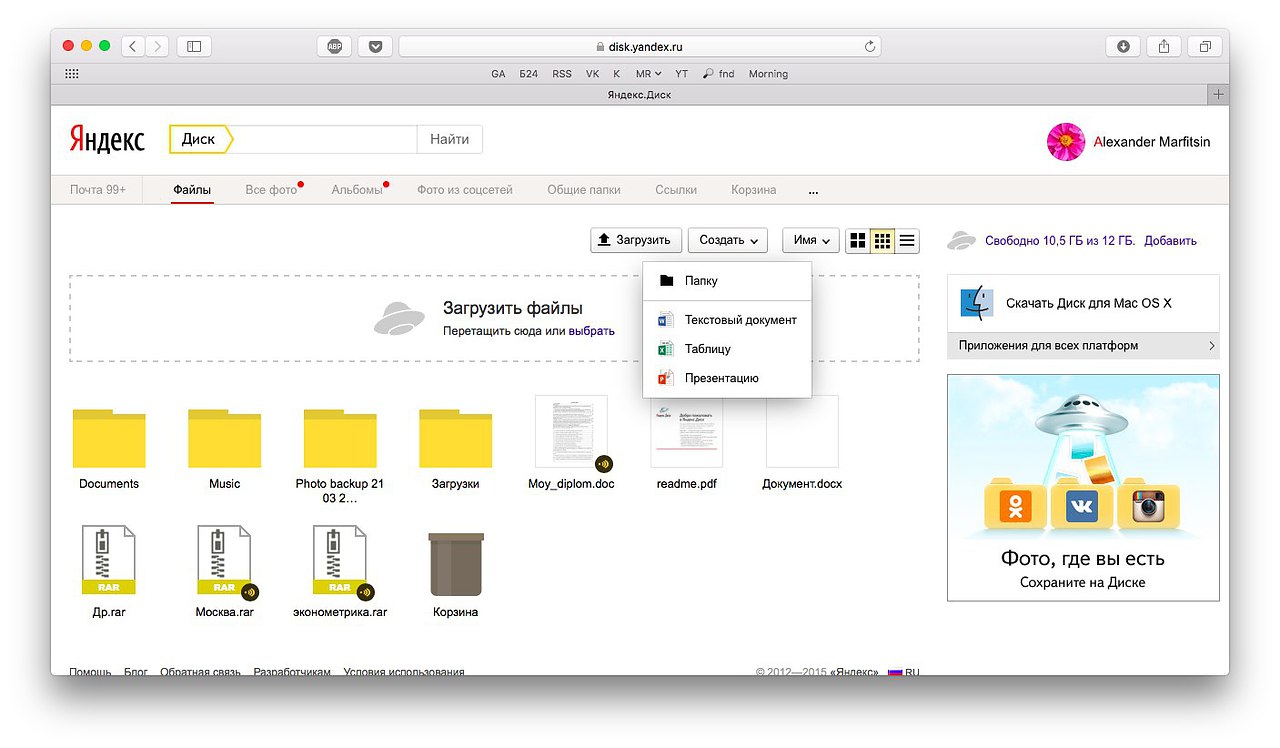Viewport: 1280px width, 748px height.
Task: Collapse the Создать dropdown button
Action: tap(728, 240)
